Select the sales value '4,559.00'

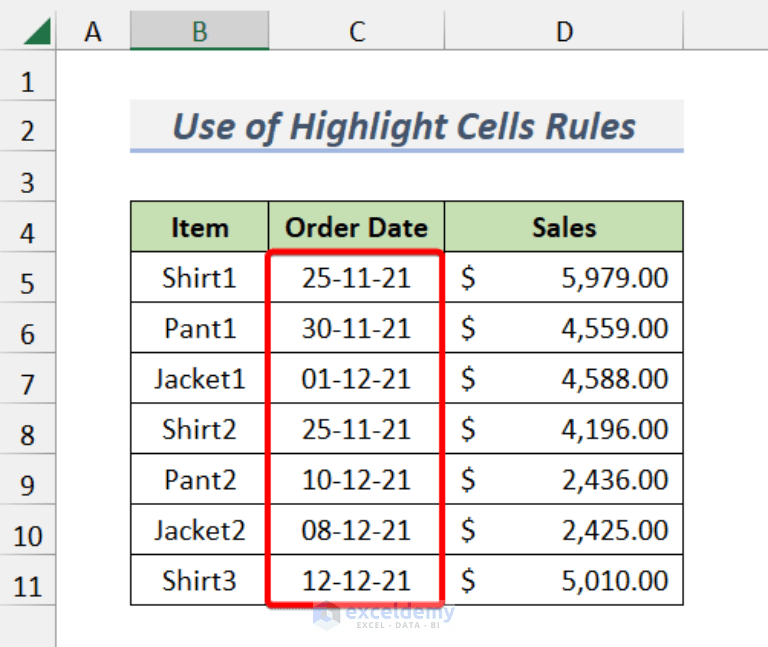(564, 328)
